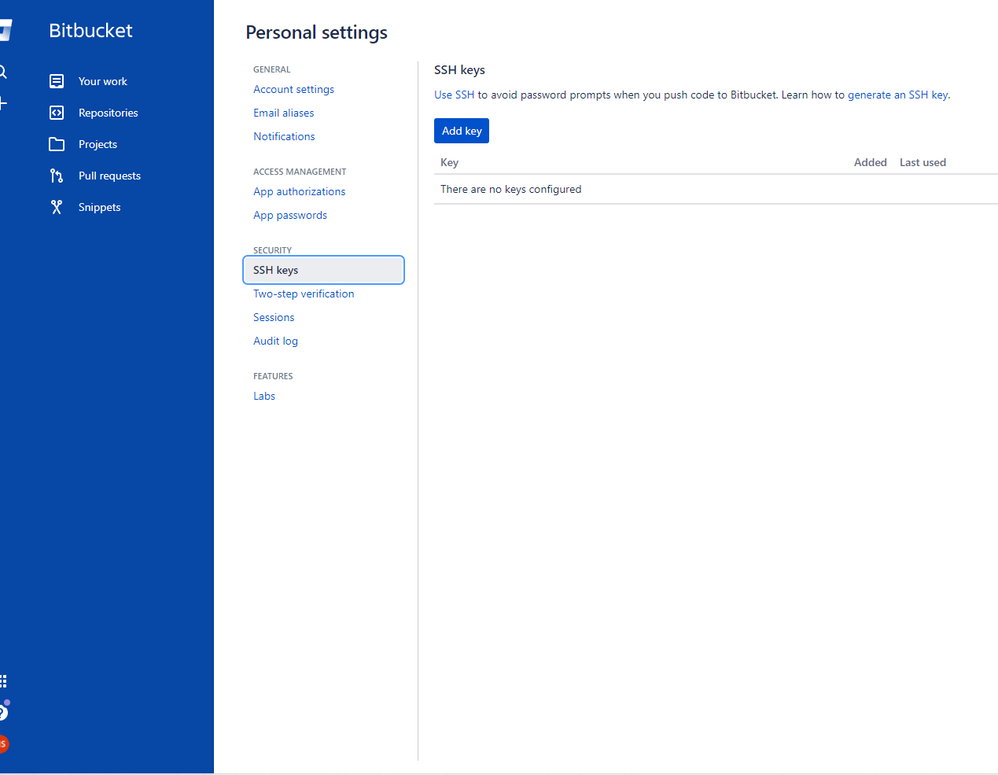The width and height of the screenshot is (998, 775).
Task: Click the Repositories code icon
Action: click(57, 113)
